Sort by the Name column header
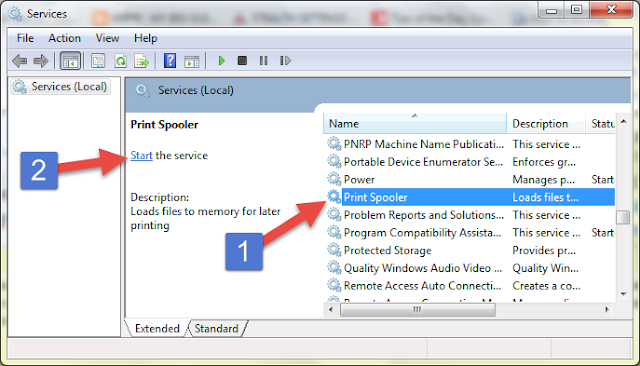The width and height of the screenshot is (640, 366). 415,124
